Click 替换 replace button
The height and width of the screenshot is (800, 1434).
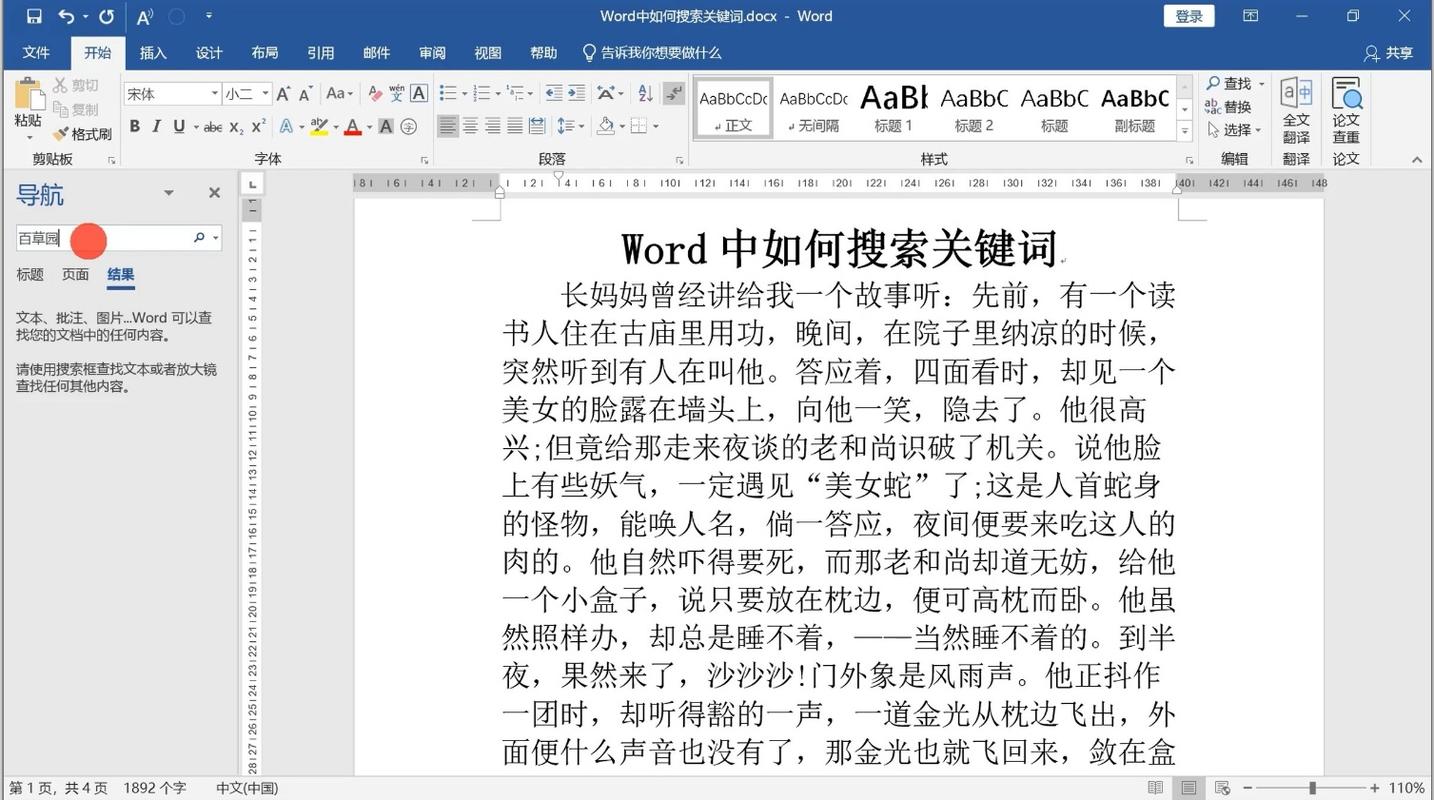(1229, 106)
